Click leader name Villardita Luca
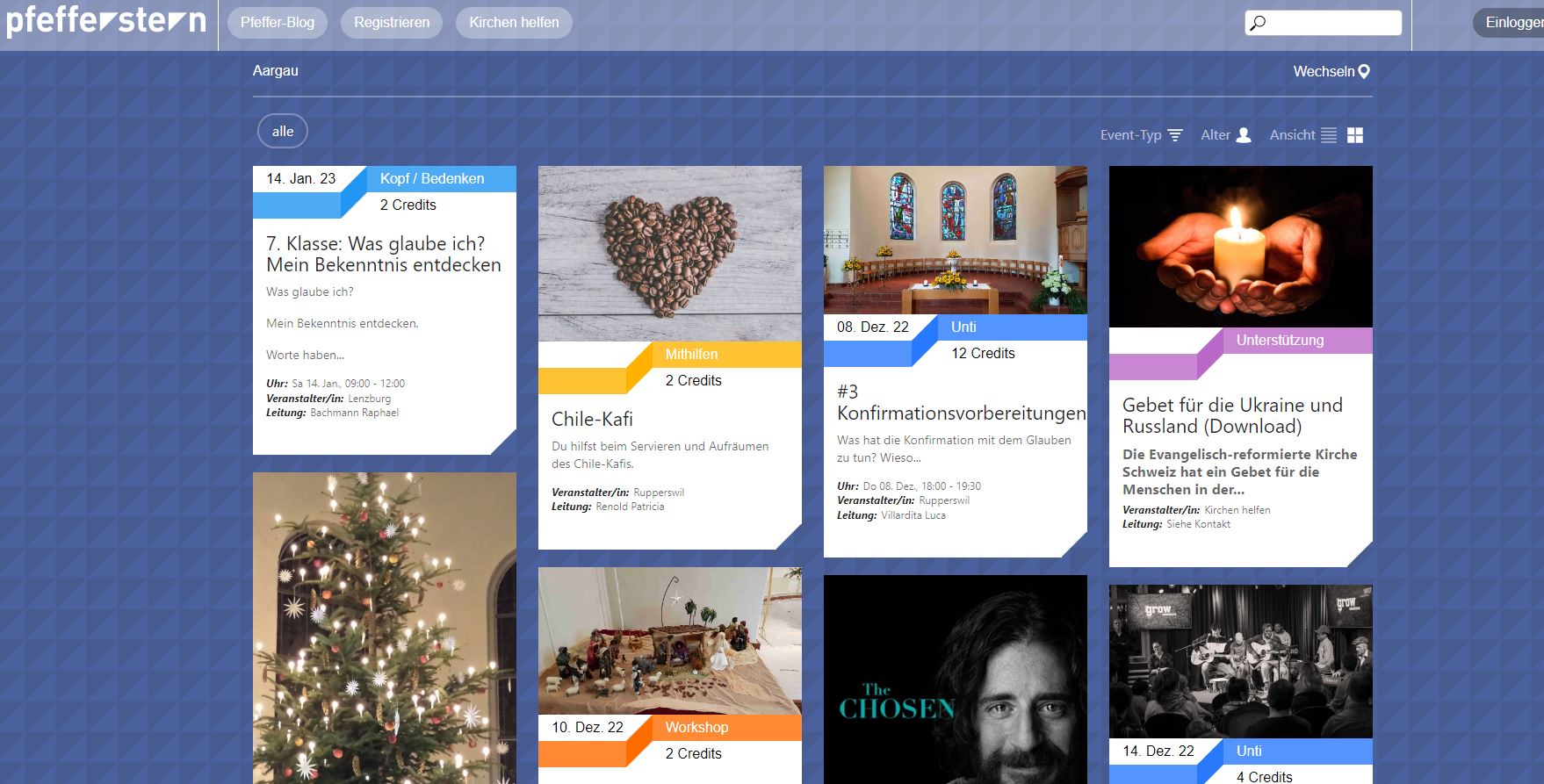Image resolution: width=1544 pixels, height=784 pixels. point(913,515)
